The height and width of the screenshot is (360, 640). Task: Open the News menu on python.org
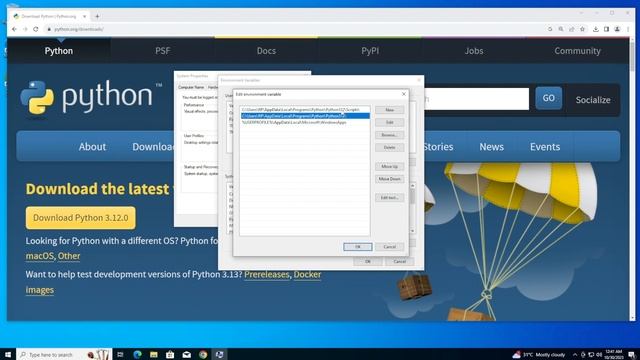click(x=491, y=147)
